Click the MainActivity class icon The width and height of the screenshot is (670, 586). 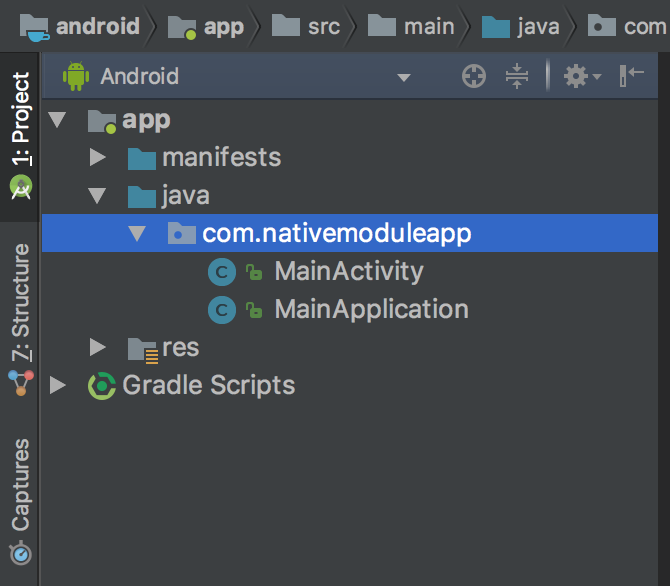click(221, 271)
